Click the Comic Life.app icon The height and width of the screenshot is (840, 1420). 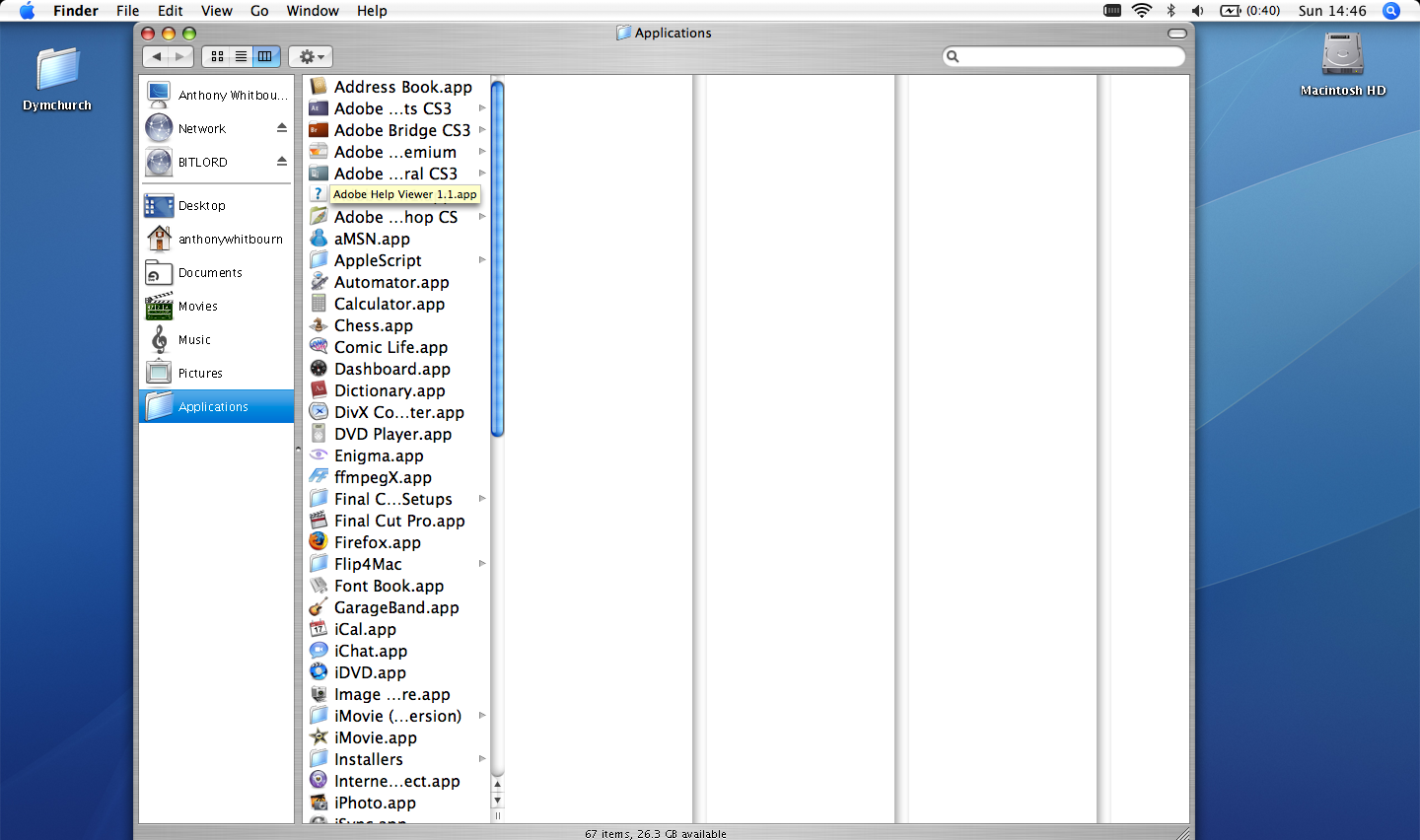[319, 347]
